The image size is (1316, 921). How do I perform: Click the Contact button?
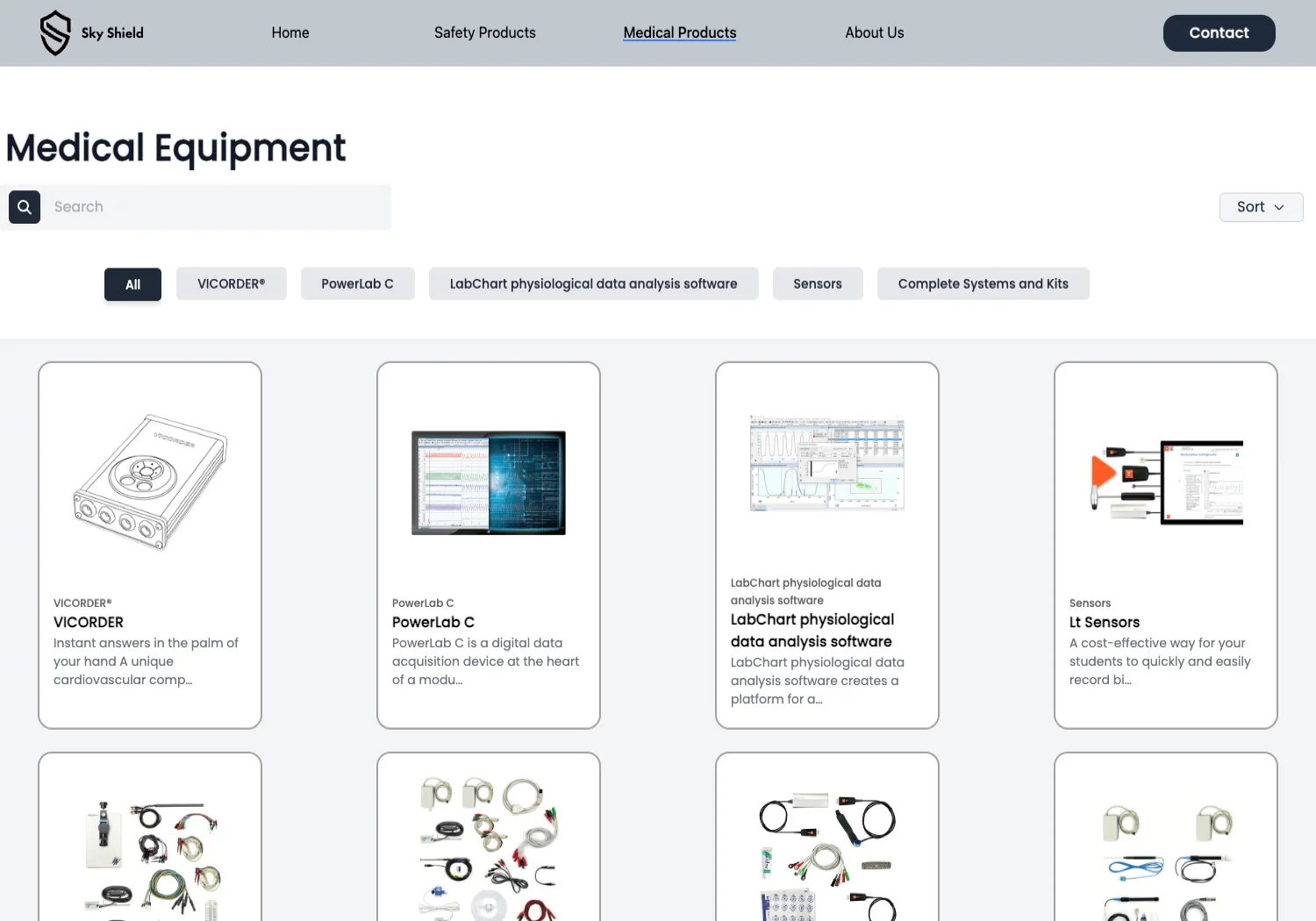pos(1219,33)
